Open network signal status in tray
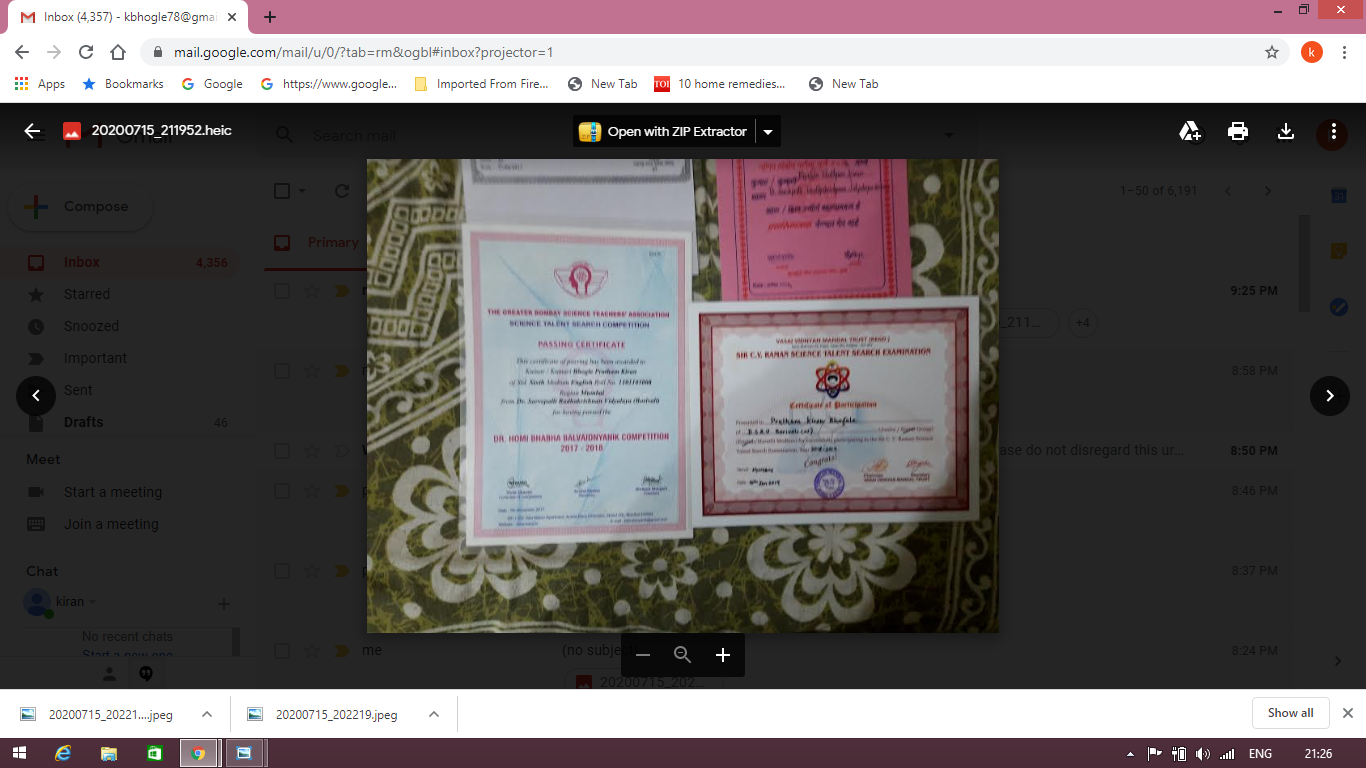 pos(1227,754)
